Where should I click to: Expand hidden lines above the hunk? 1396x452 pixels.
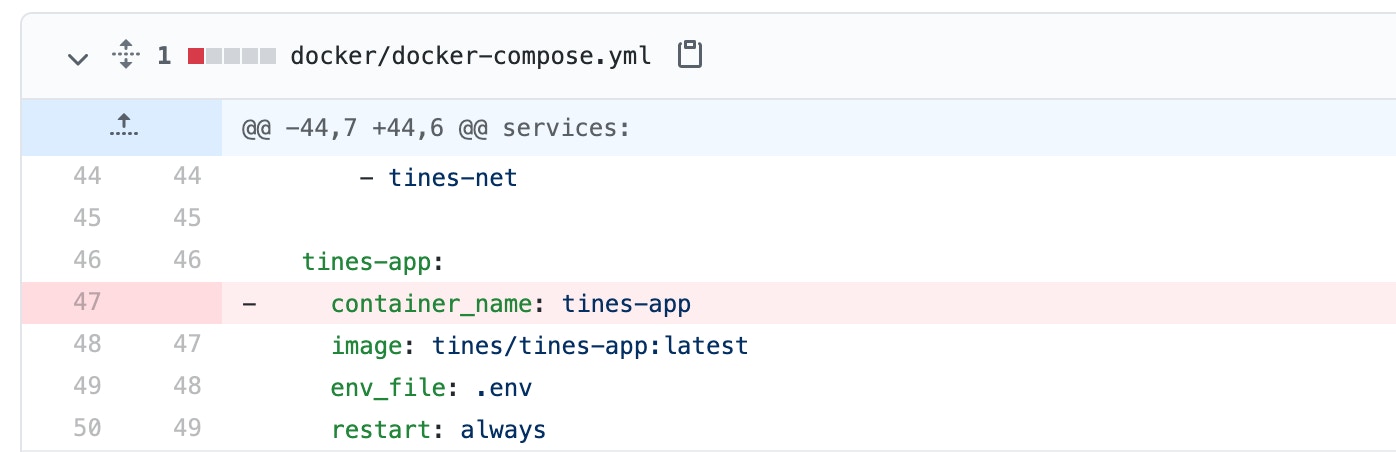pos(122,127)
